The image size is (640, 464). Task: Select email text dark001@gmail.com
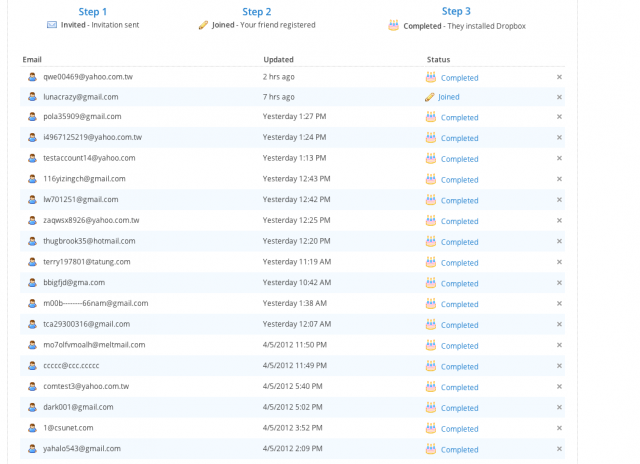click(x=78, y=407)
